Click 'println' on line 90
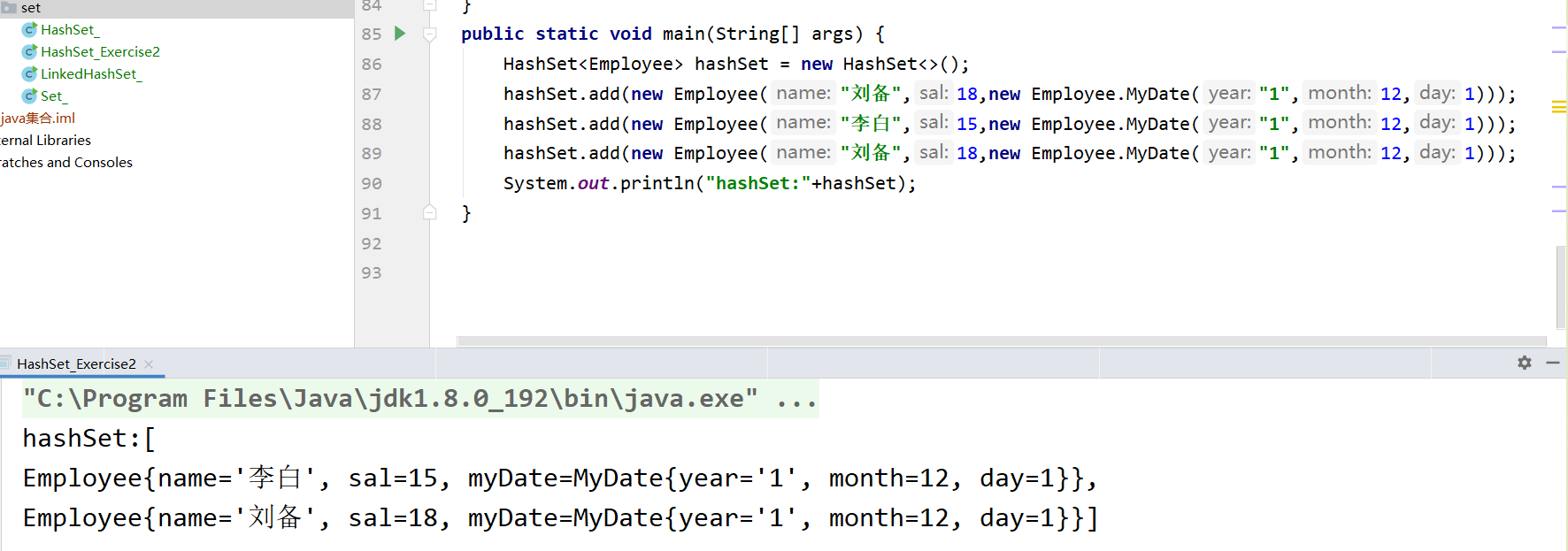Image resolution: width=1568 pixels, height=551 pixels. tap(657, 183)
